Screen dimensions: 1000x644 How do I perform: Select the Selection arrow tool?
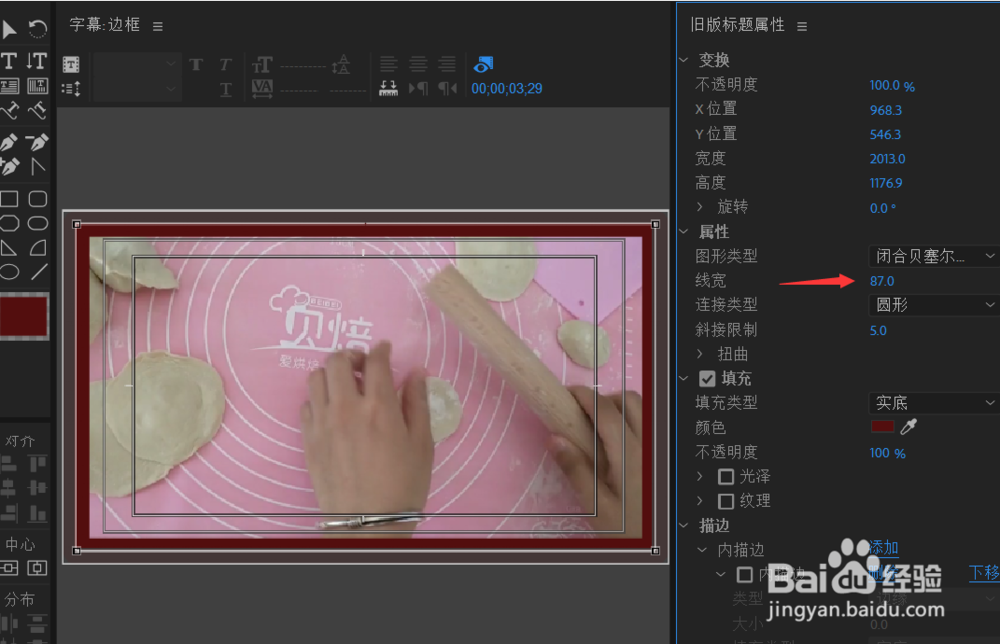click(9, 29)
